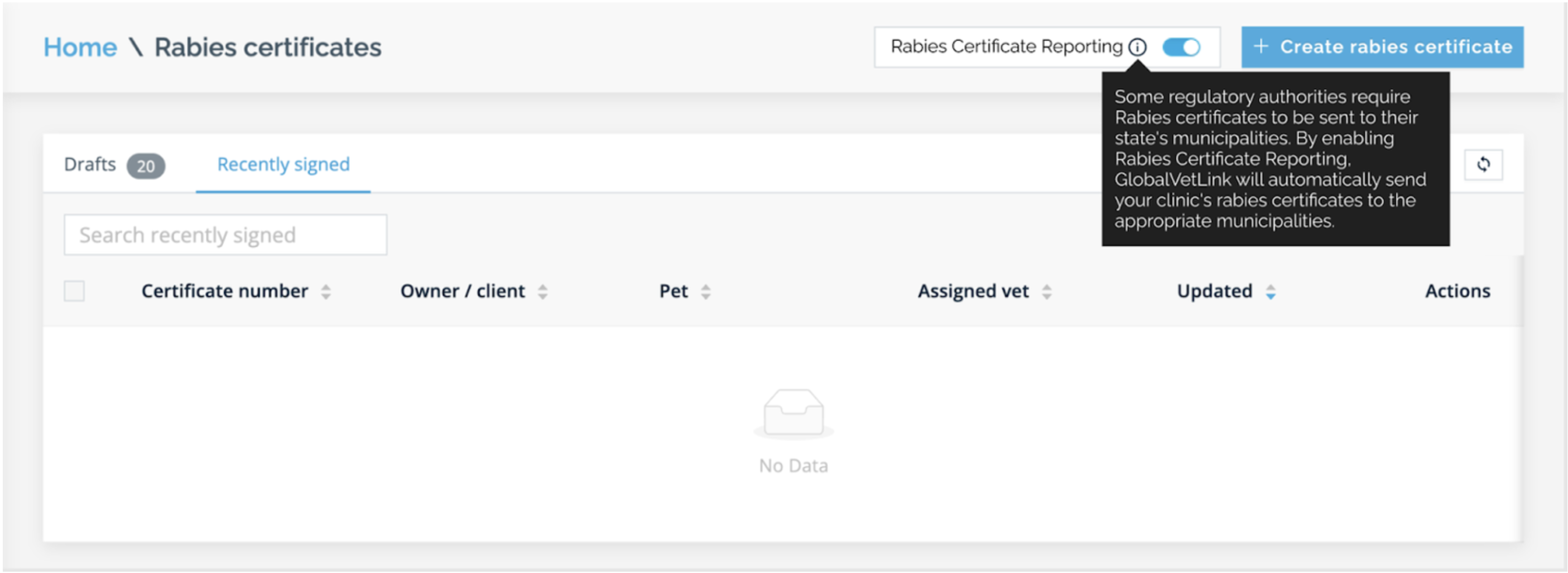
Task: Click the empty inbox No Data icon
Action: (x=793, y=414)
